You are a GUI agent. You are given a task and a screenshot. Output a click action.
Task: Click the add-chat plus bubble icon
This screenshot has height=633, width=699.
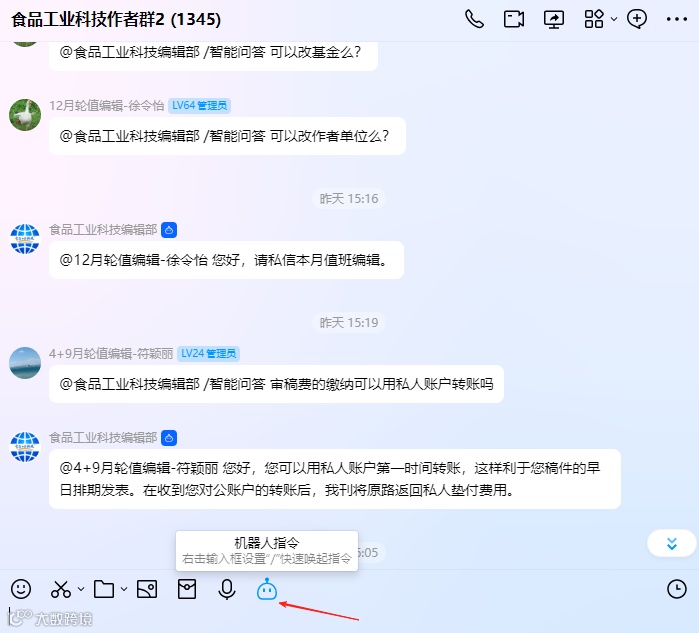click(x=637, y=19)
